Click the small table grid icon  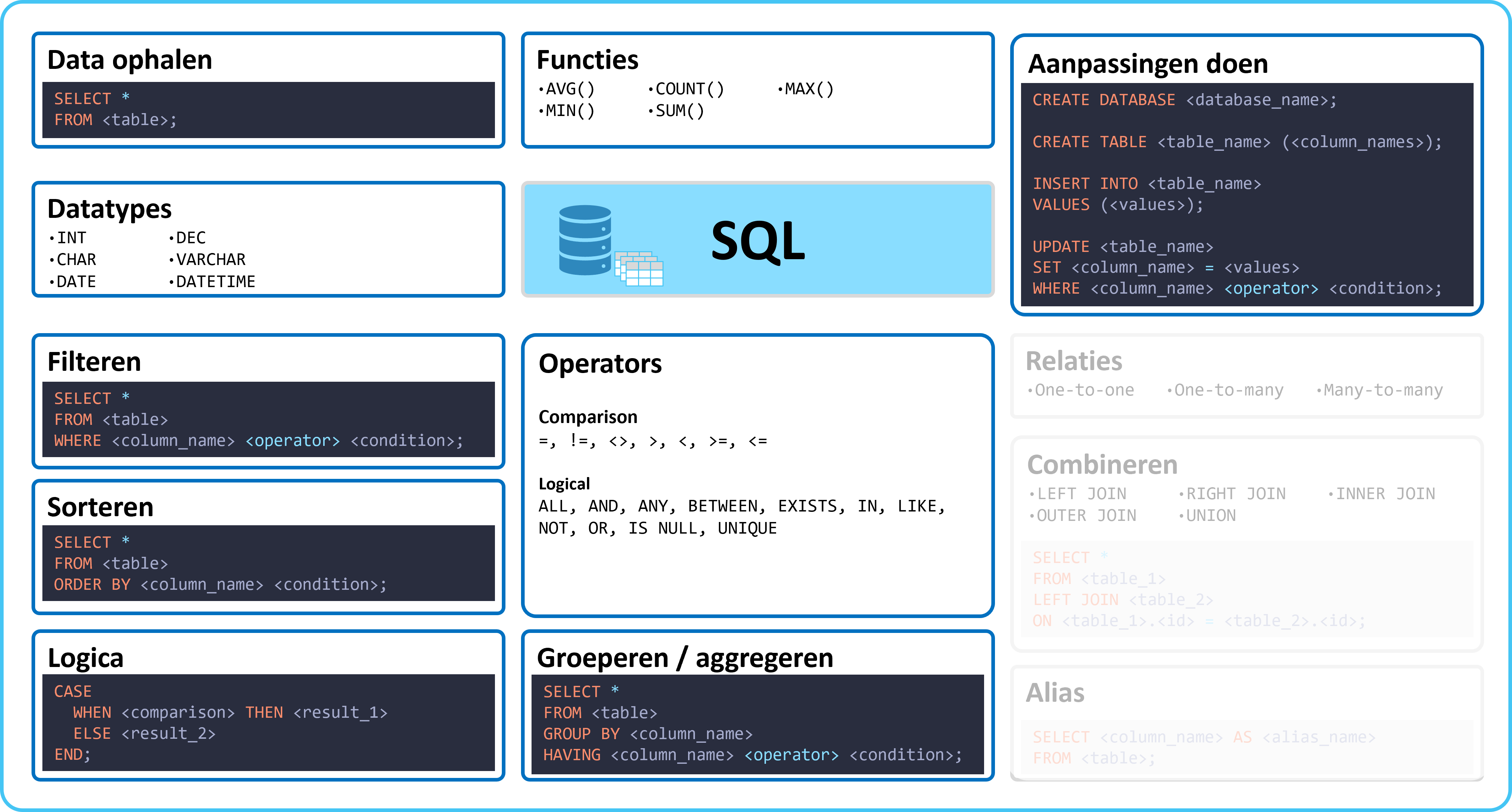coord(639,269)
